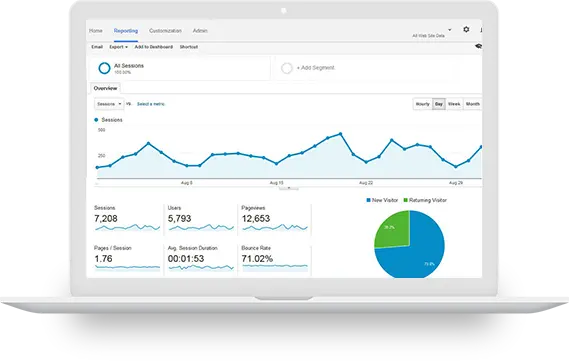Viewport: 569px width, 361px height.
Task: Click the Aug 29 date label
Action: [456, 183]
